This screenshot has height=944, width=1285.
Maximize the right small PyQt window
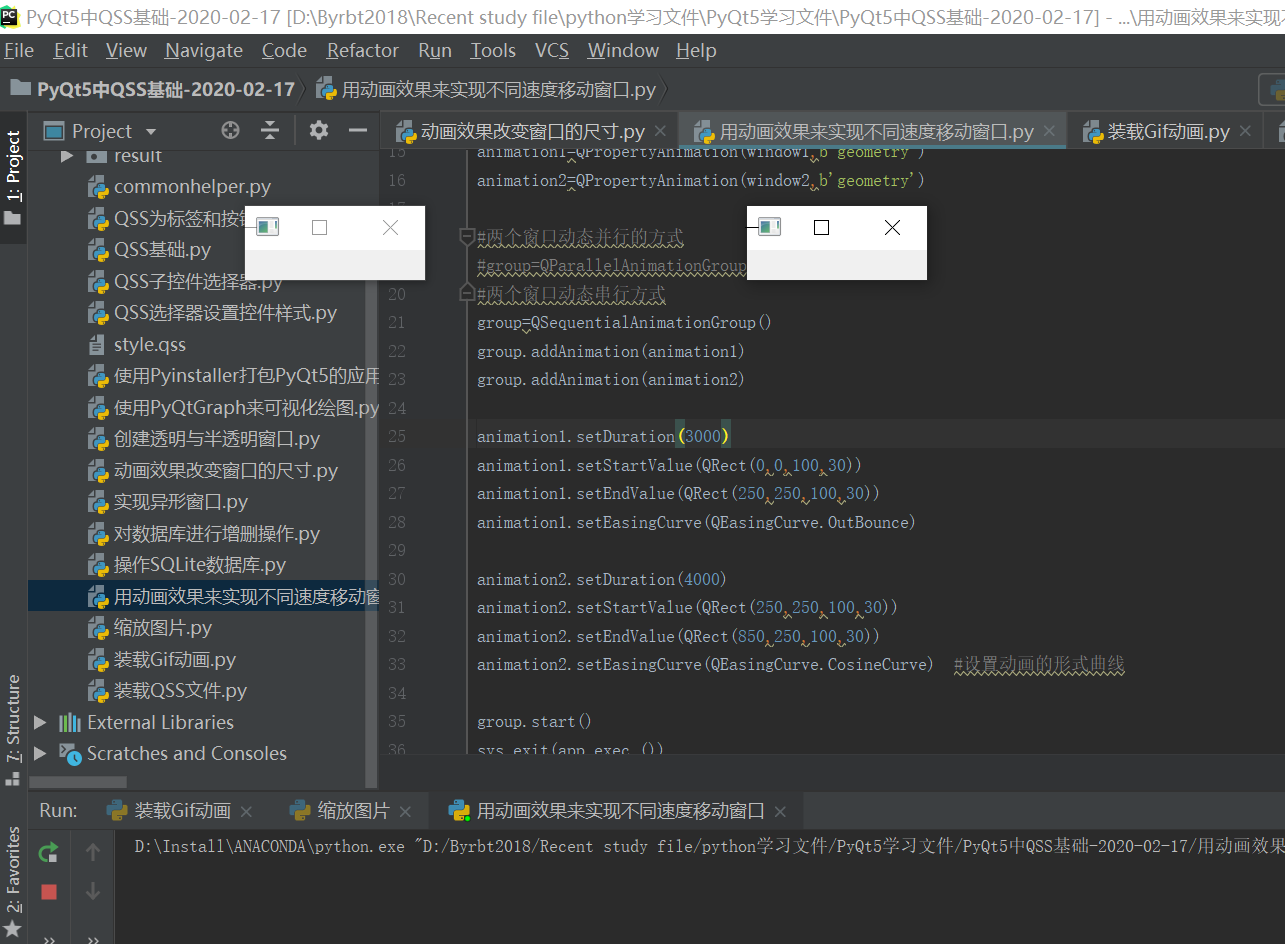point(821,228)
